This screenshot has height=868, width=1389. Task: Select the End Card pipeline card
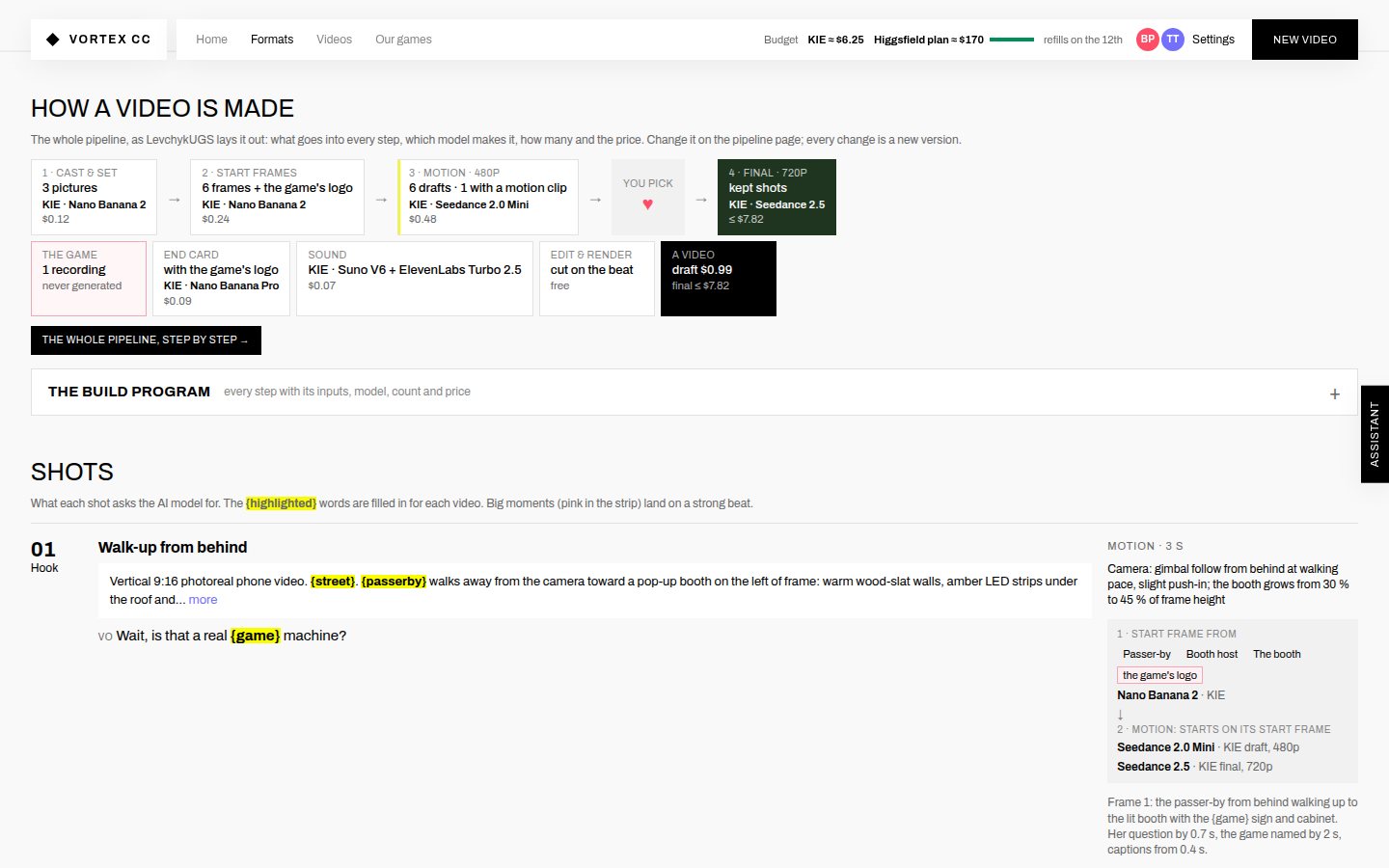tap(221, 279)
